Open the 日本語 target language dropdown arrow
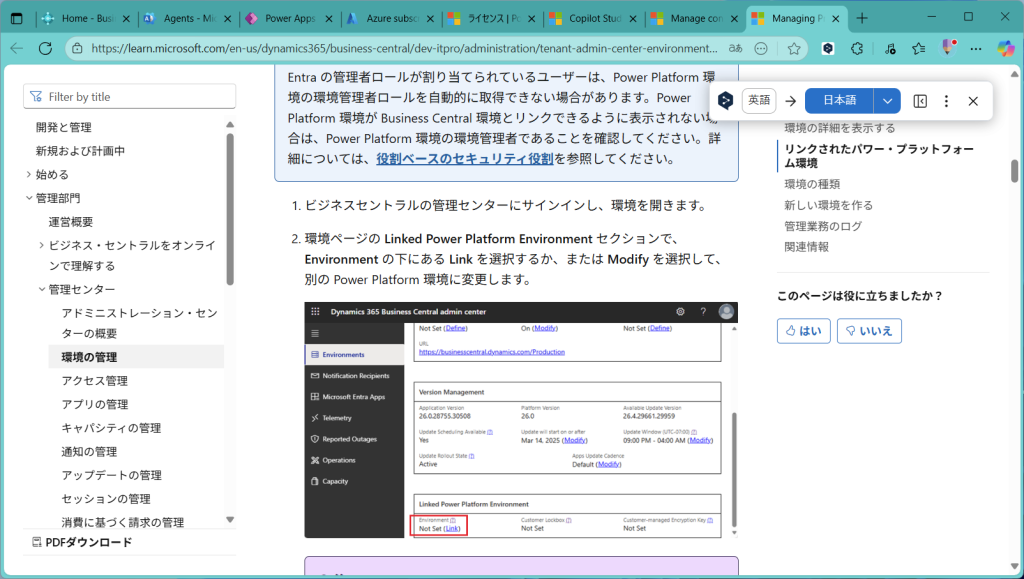1024x579 pixels. [887, 101]
